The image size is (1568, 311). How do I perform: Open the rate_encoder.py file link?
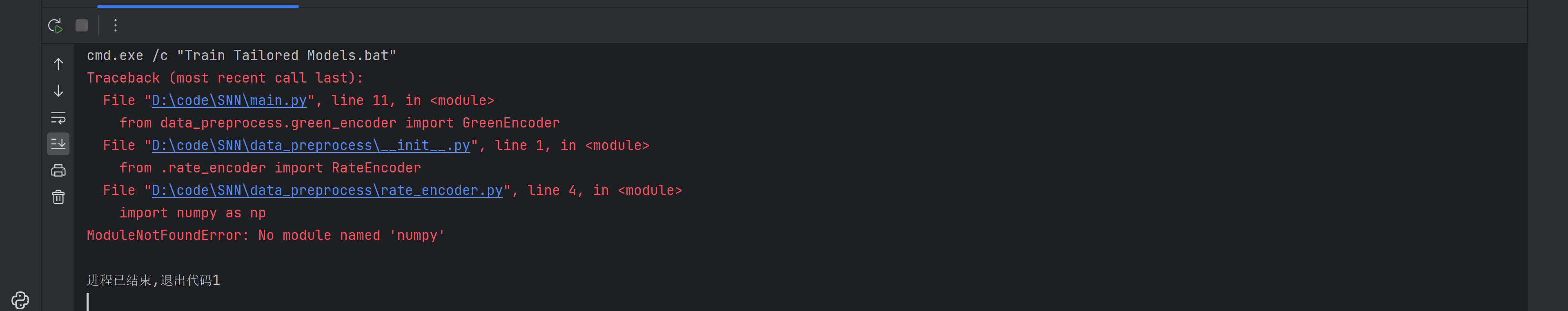click(327, 190)
